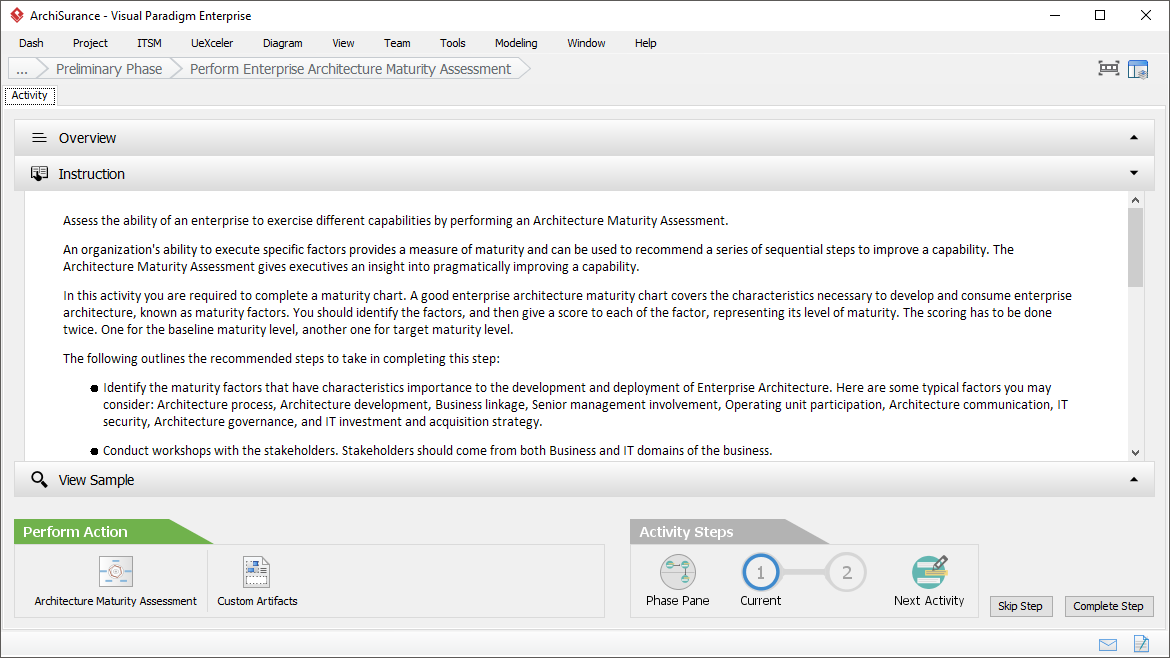Click the View Sample magnifier icon

click(x=40, y=480)
